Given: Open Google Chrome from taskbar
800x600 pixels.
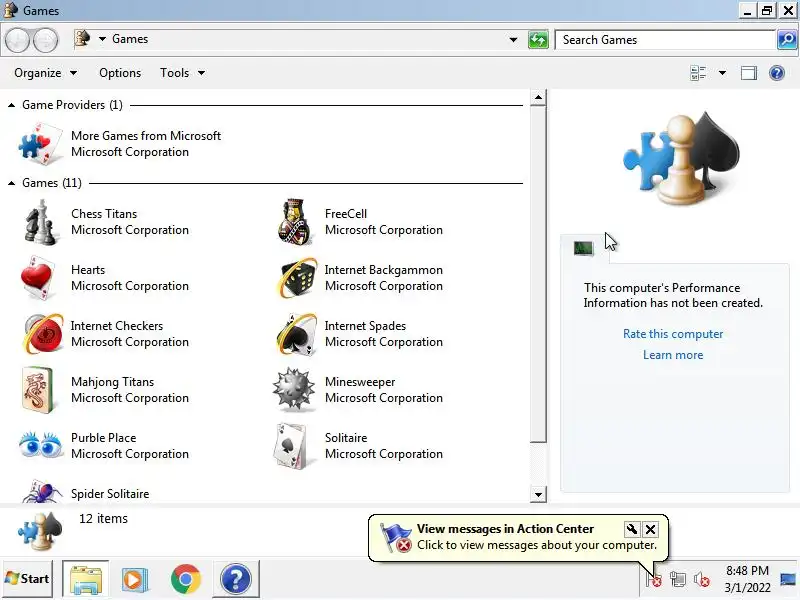Looking at the screenshot, I should 186,579.
